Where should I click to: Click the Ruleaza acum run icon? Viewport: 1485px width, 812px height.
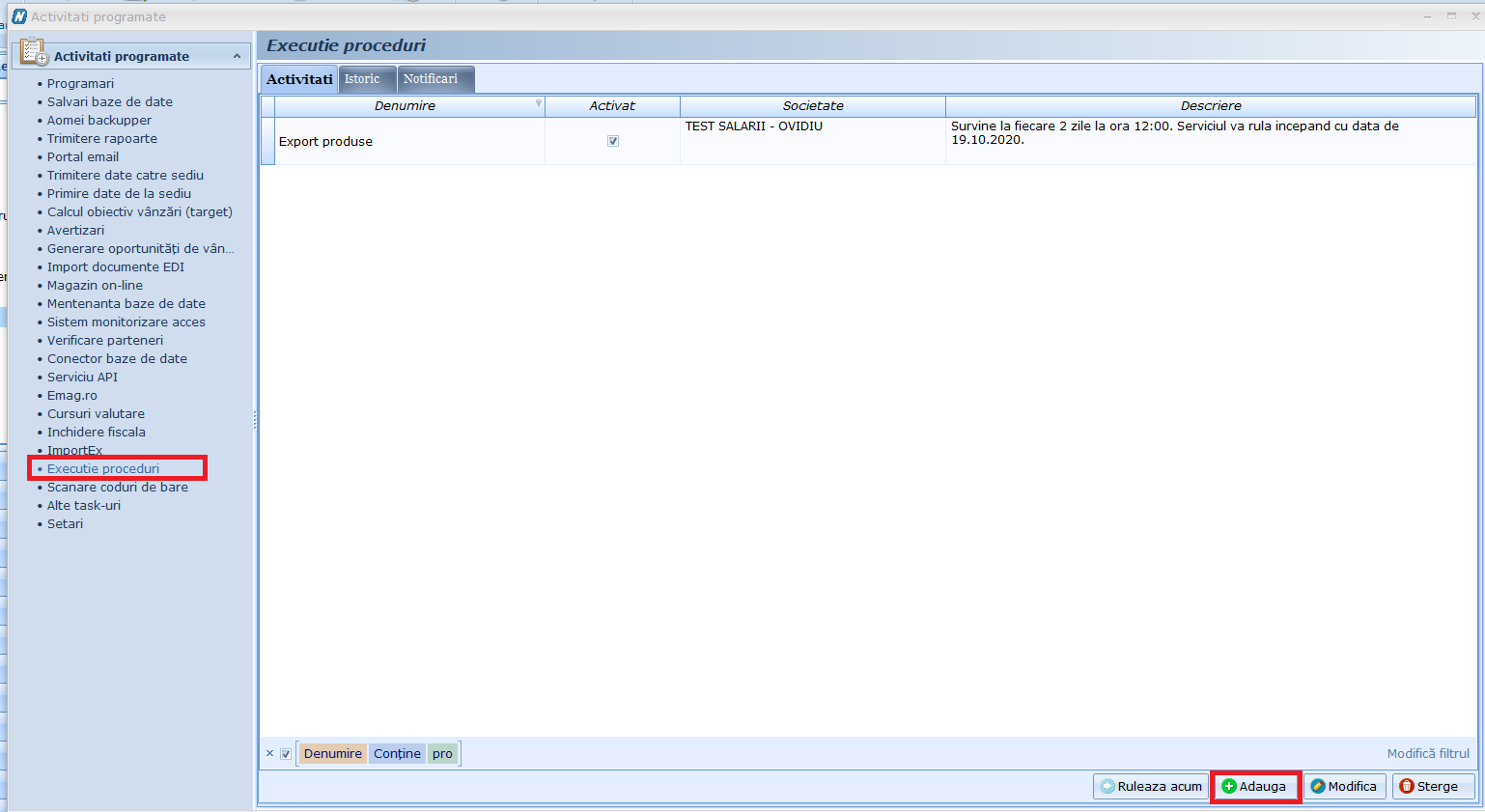pyautogui.click(x=1107, y=787)
